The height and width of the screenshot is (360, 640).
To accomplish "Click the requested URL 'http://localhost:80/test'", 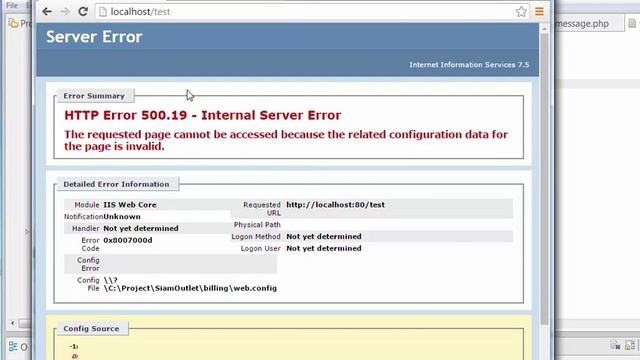I will pyautogui.click(x=336, y=204).
